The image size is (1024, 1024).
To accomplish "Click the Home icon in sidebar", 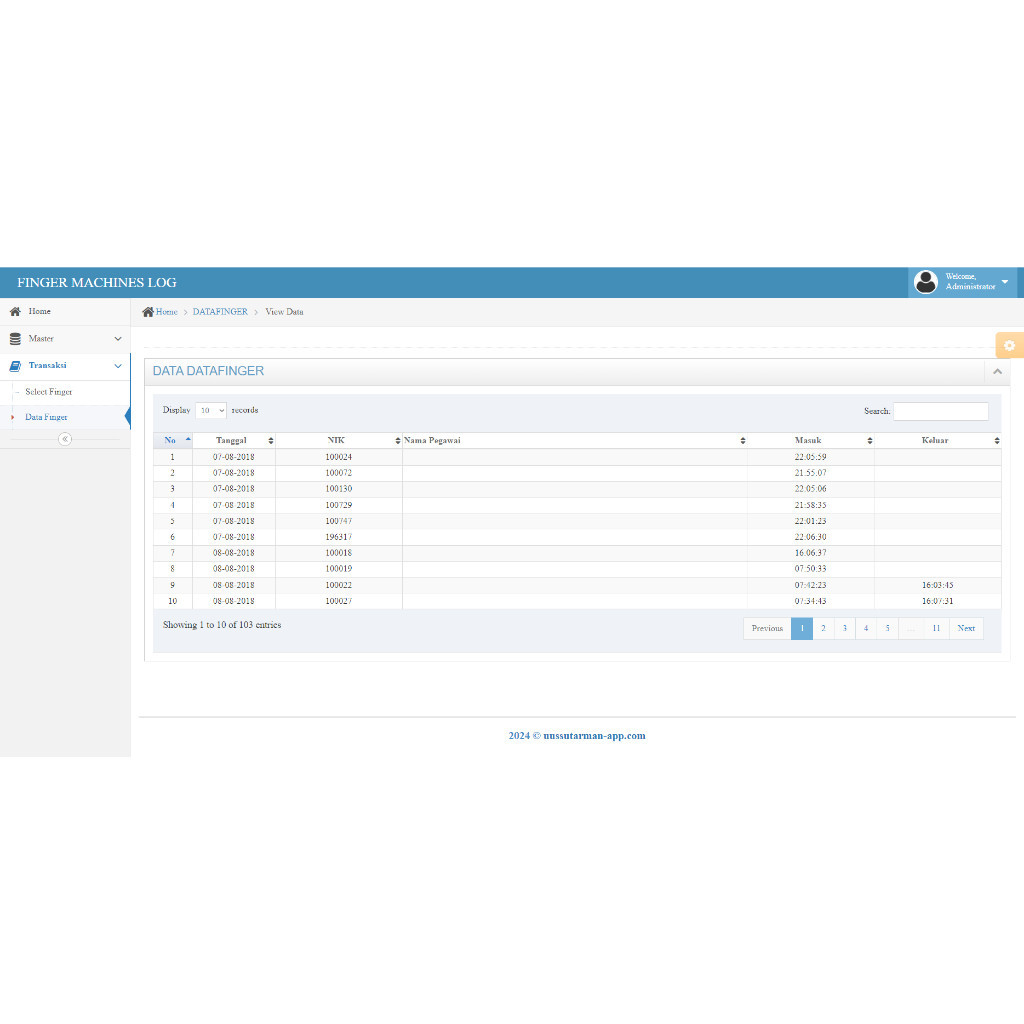I will point(15,312).
